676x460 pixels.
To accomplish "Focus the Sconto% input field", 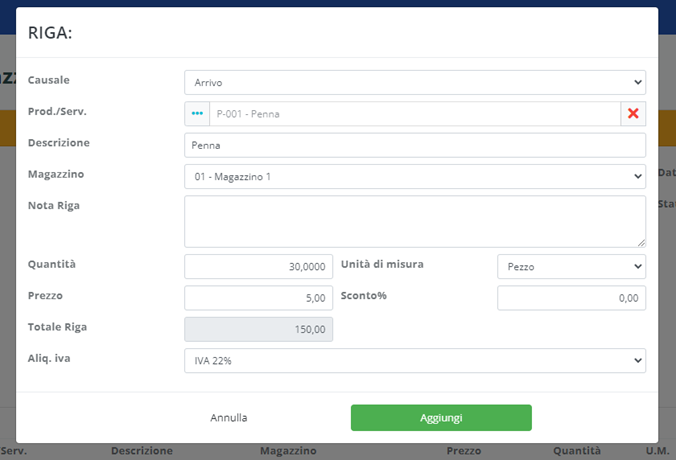I will tap(571, 298).
